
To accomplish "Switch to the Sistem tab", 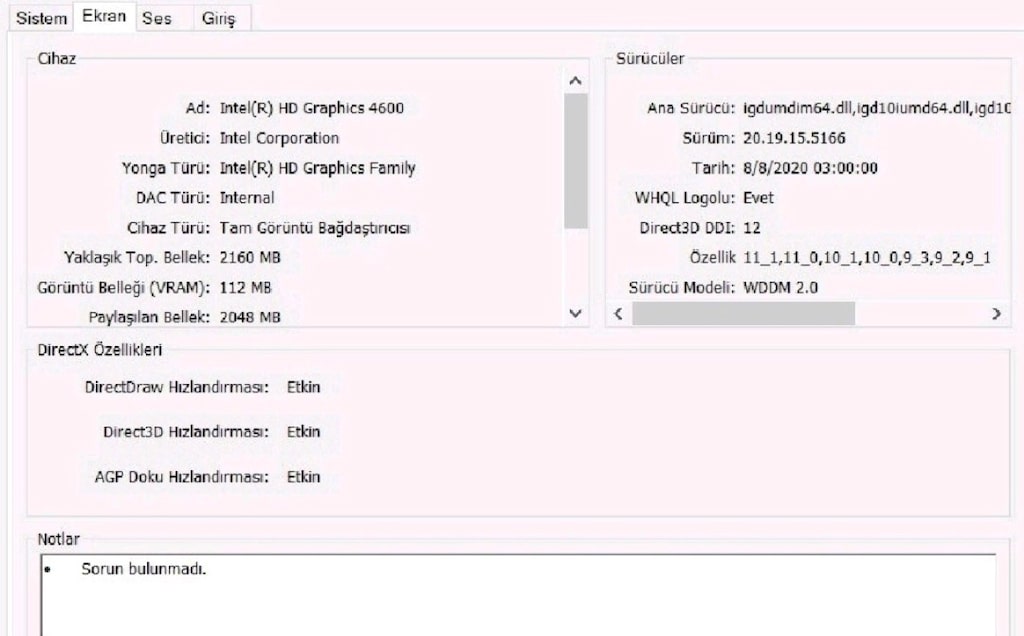I will (x=41, y=18).
